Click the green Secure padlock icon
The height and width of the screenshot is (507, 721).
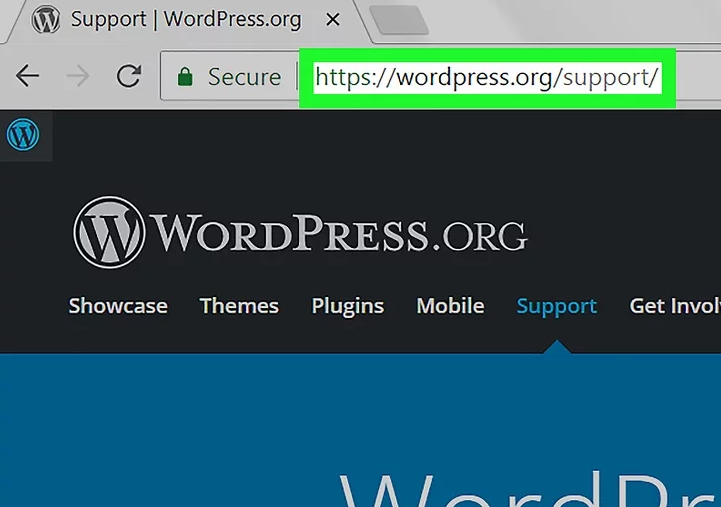[185, 77]
